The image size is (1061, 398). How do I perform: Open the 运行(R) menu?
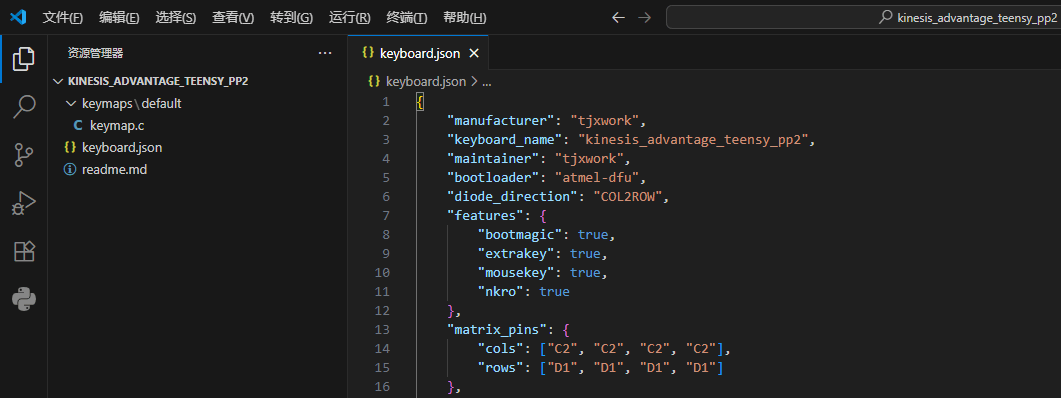(350, 18)
